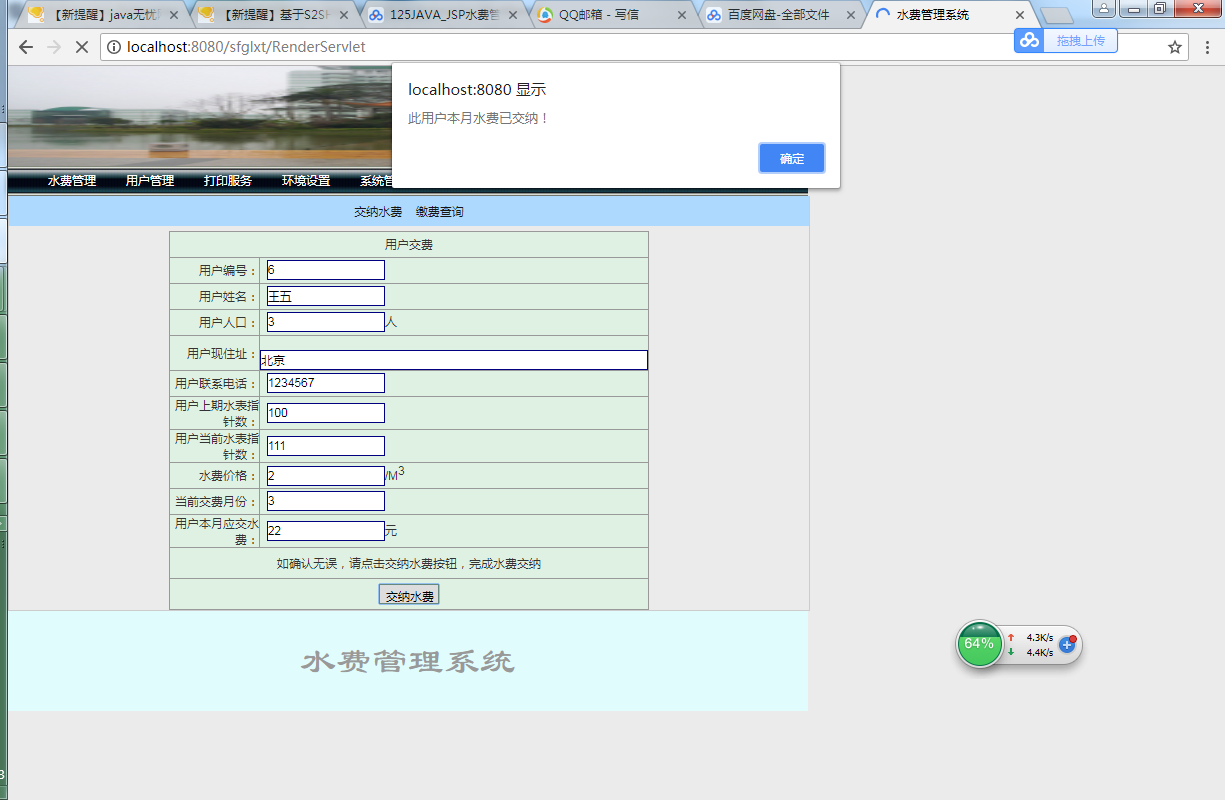Click the Chrome user profile icon
The image size is (1225, 800).
coord(1104,8)
